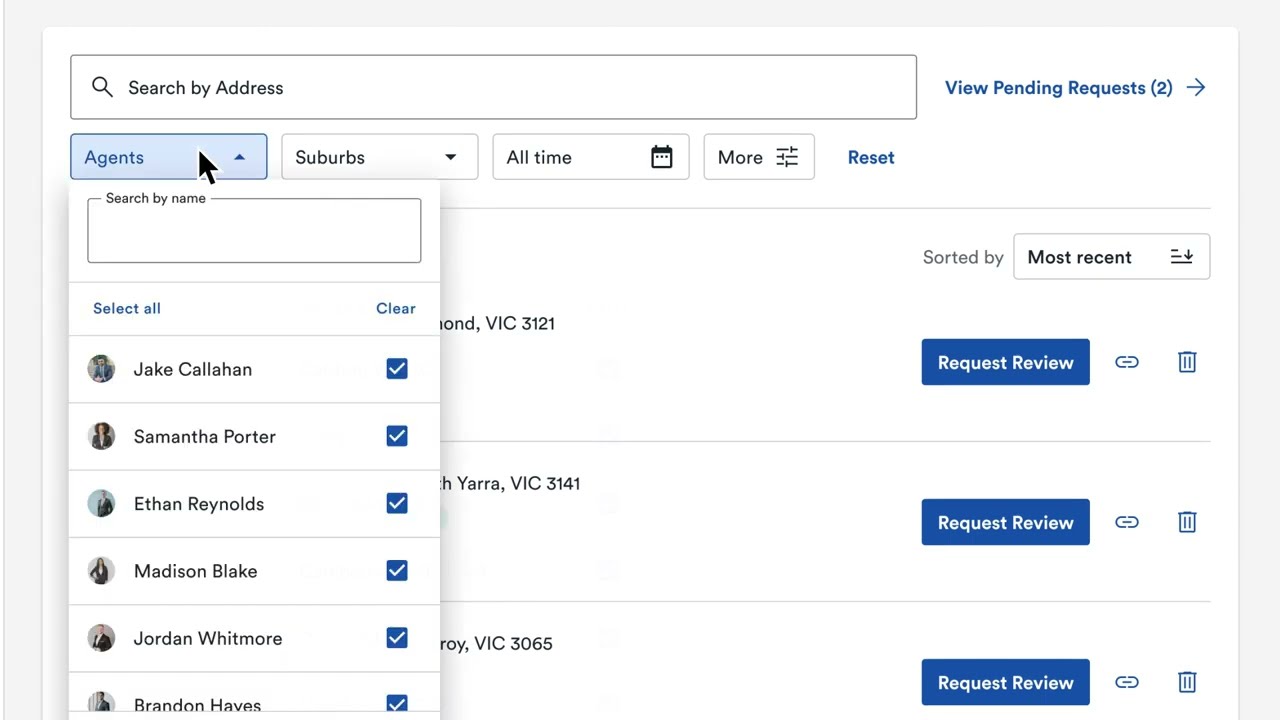Delete the Yarra VIC 3141 listing
Image resolution: width=1280 pixels, height=720 pixels.
point(1187,522)
